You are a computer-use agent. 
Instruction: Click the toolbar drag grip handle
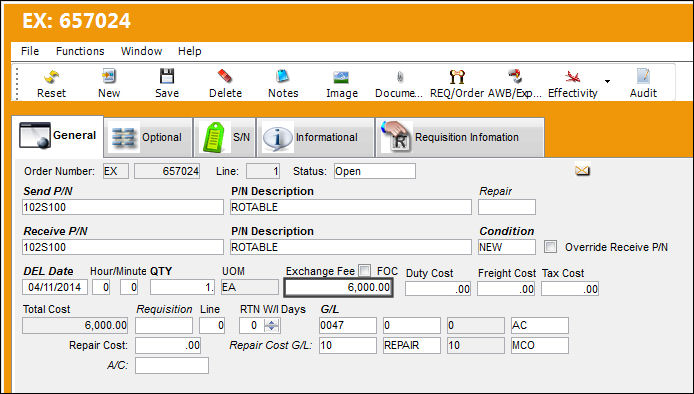pos(17,84)
